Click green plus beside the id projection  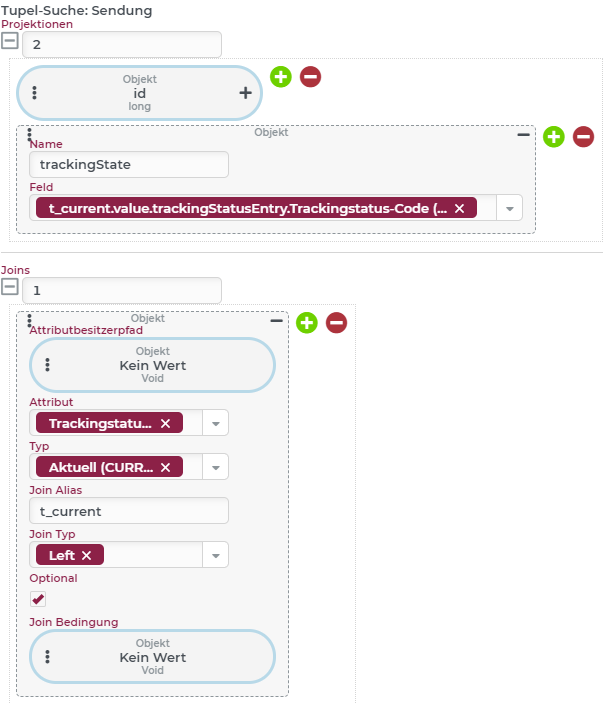click(x=281, y=76)
